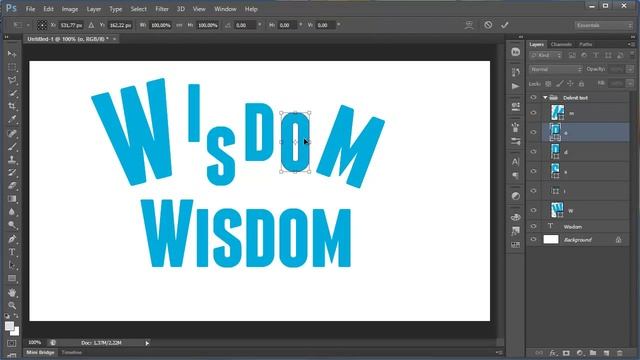Select the Lasso tool
Viewport: 640px width, 360px height.
coord(12,80)
